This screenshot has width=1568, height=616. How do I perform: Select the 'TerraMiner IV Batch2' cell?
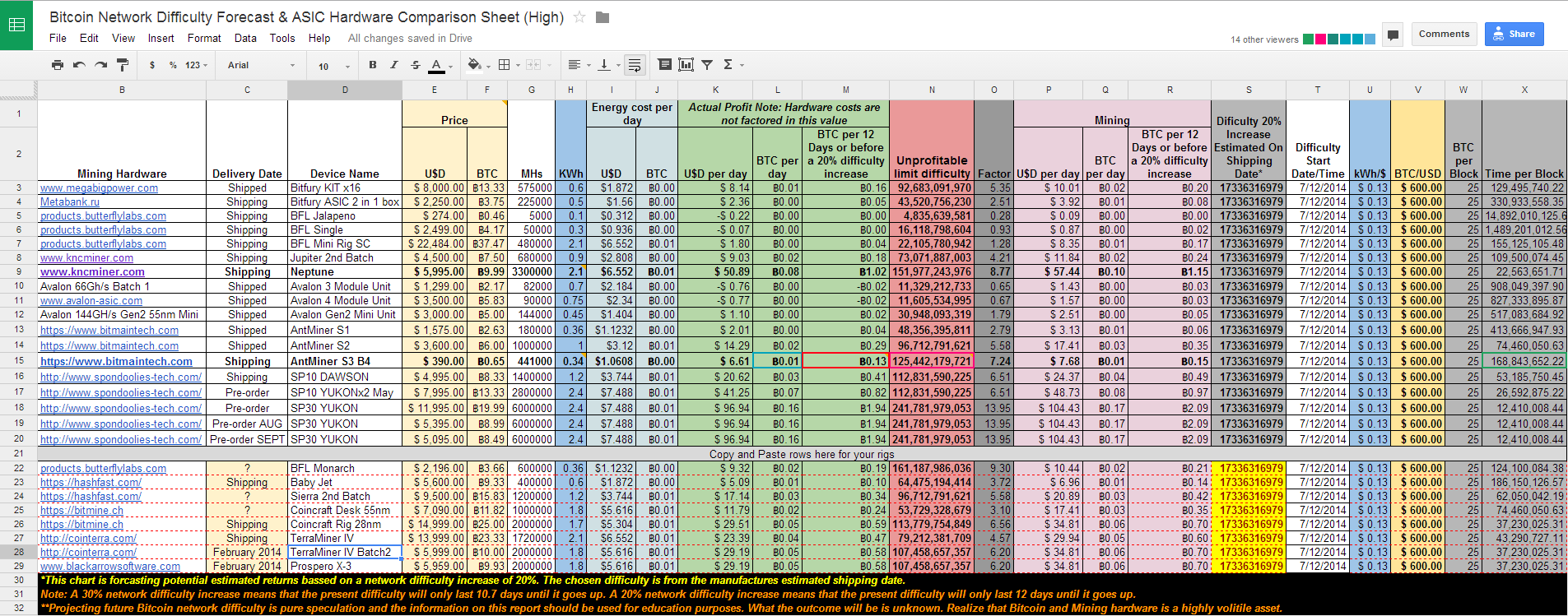(345, 553)
